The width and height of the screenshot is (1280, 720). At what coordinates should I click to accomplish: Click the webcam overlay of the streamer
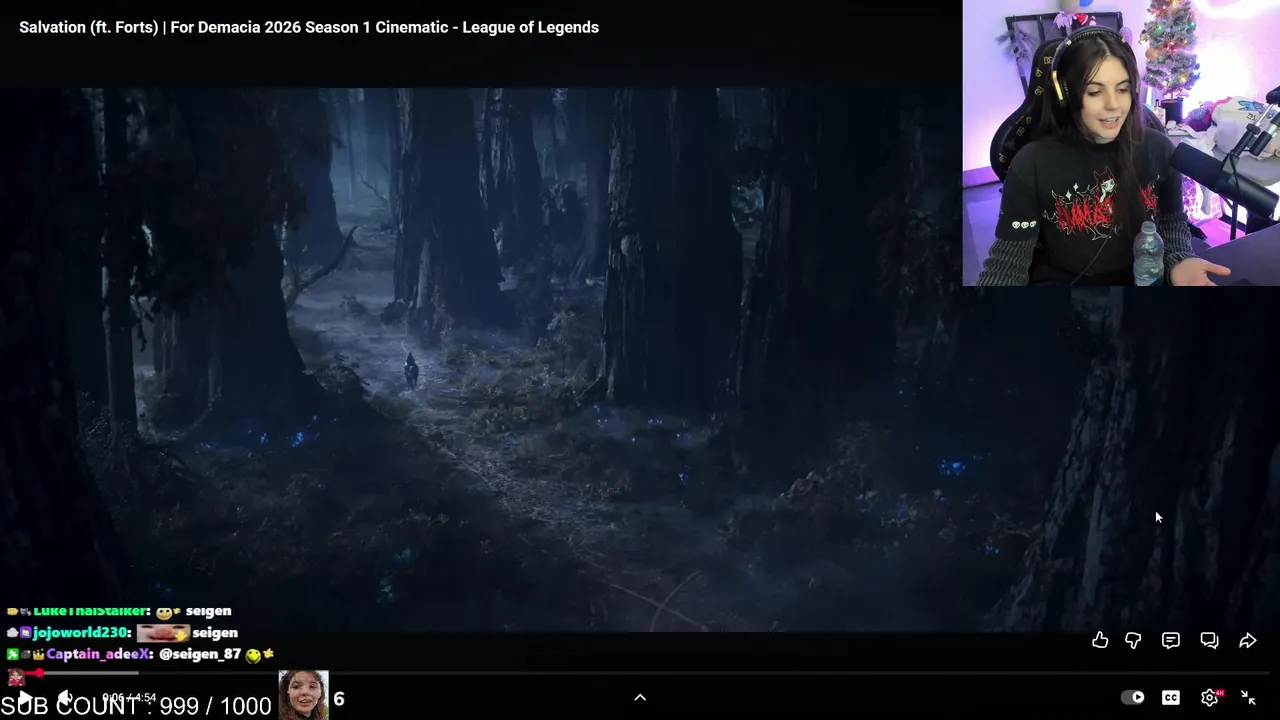click(1121, 143)
